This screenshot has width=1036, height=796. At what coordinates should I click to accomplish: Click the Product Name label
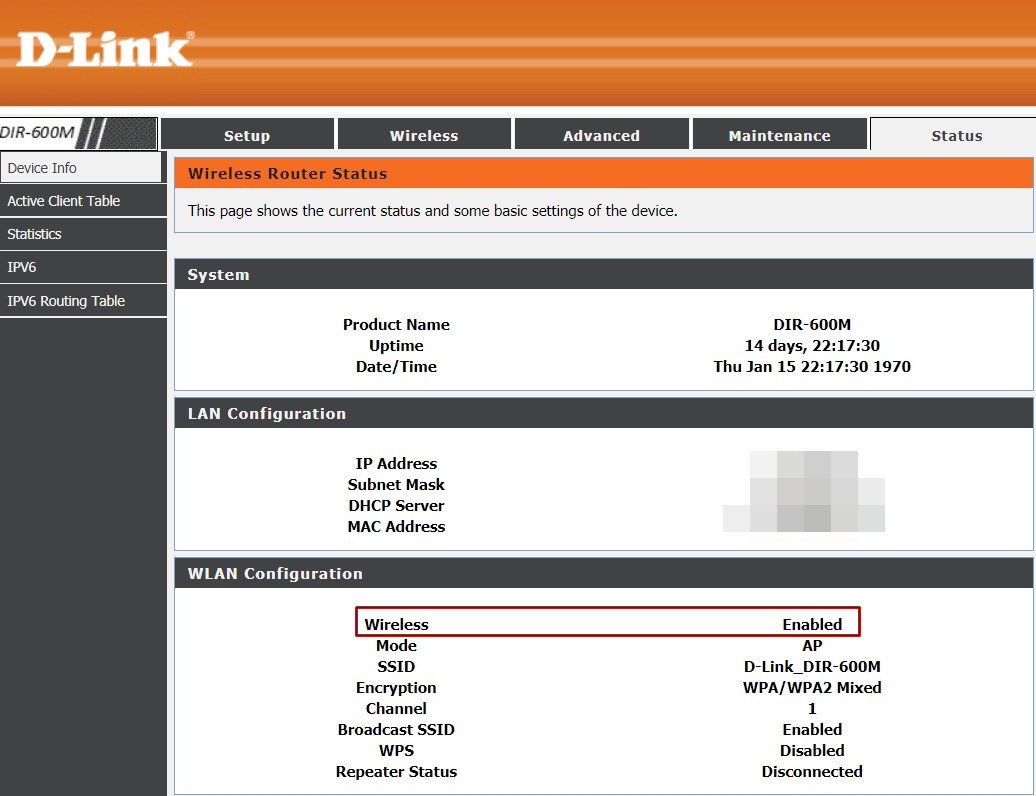[x=396, y=324]
